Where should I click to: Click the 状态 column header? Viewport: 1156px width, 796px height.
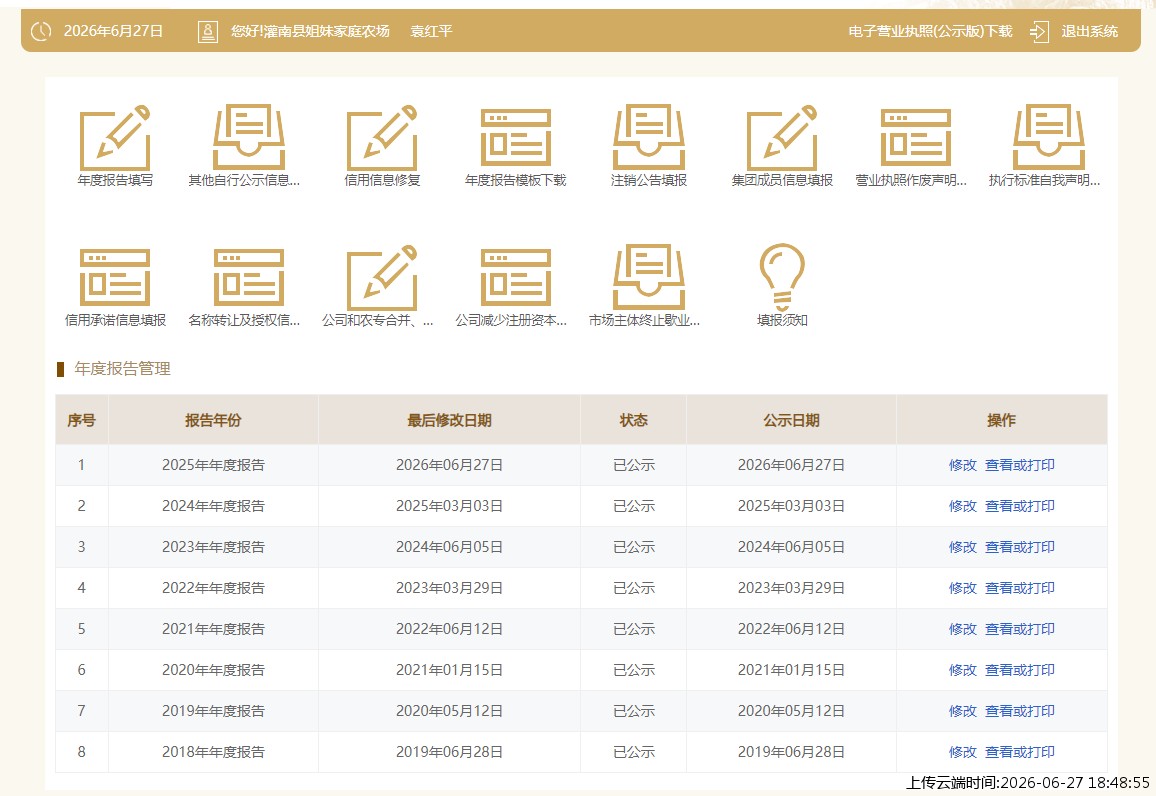point(633,420)
